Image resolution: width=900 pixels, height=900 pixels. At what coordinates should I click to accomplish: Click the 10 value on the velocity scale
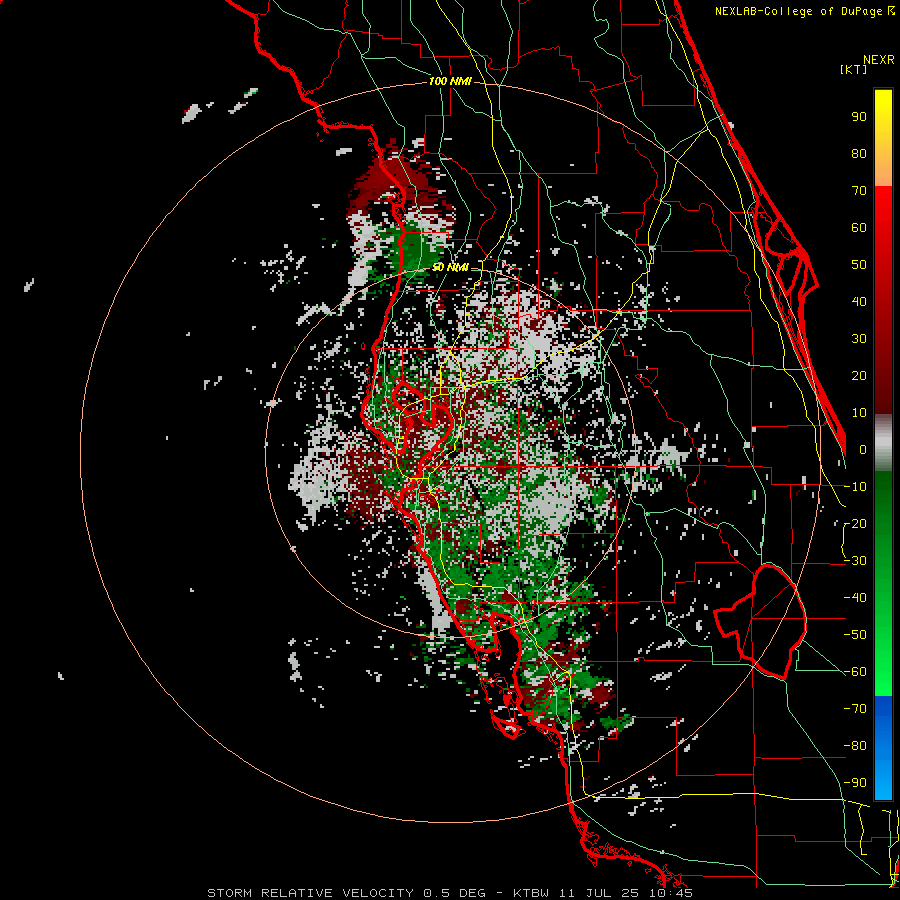[x=859, y=413]
